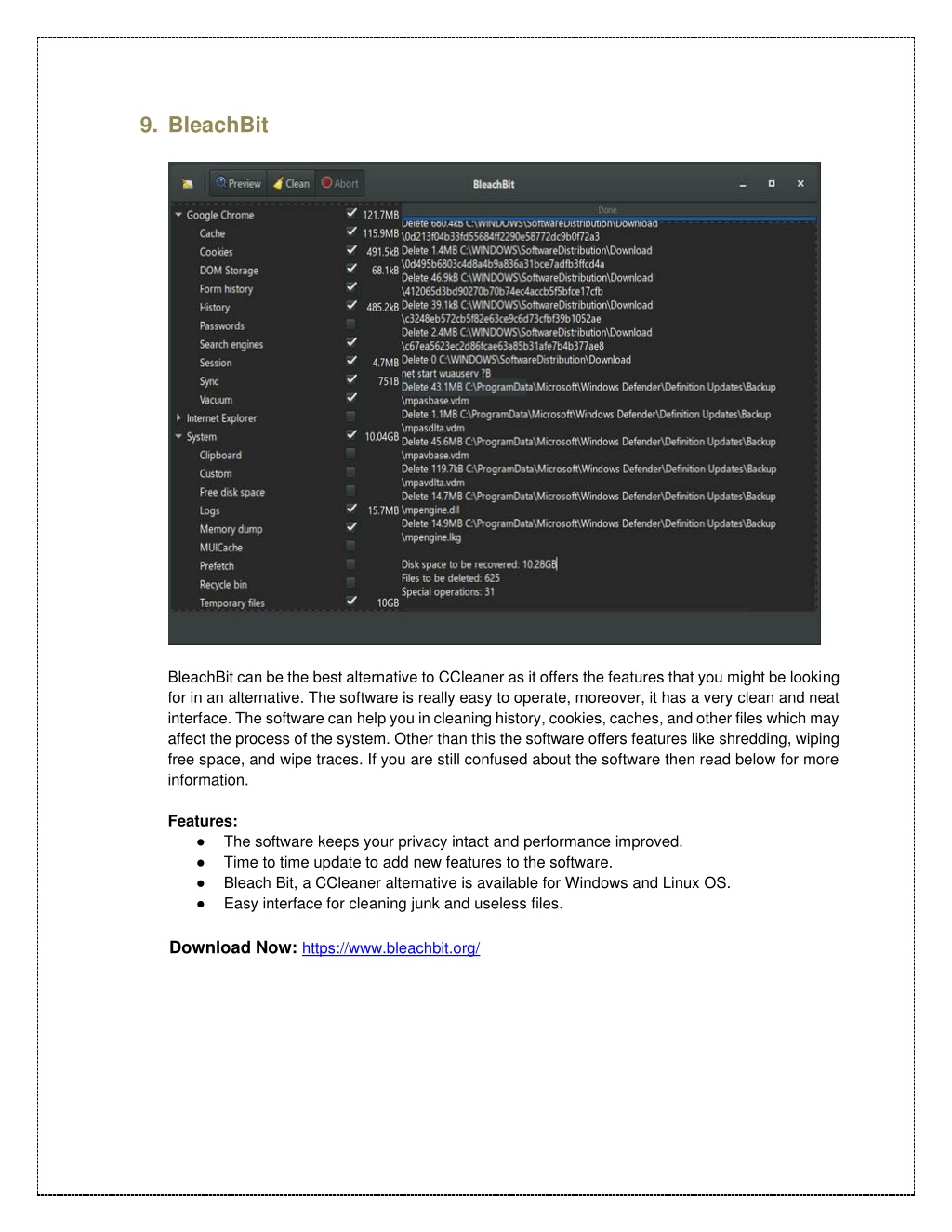Select the Cache tree item
Viewport: 952px width, 1232px height.
click(212, 233)
